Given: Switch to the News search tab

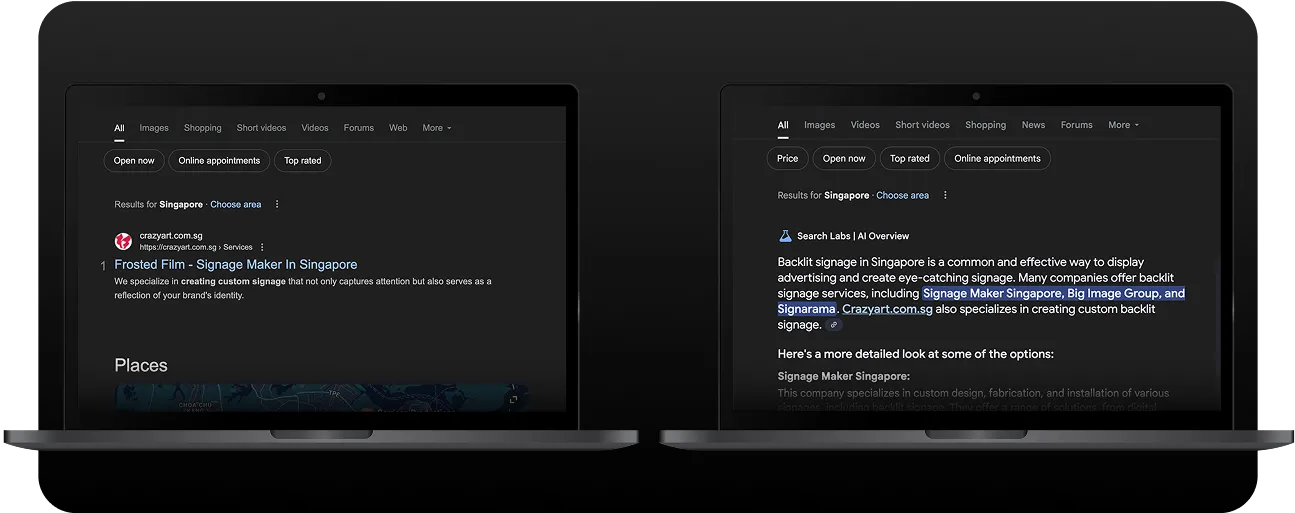Looking at the screenshot, I should [1033, 125].
